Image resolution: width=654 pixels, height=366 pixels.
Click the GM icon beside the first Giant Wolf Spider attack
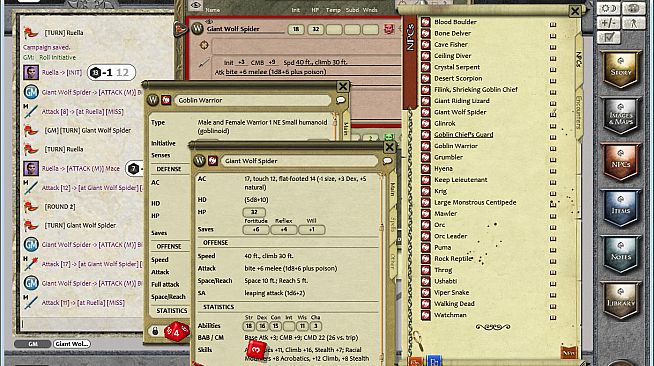click(31, 92)
